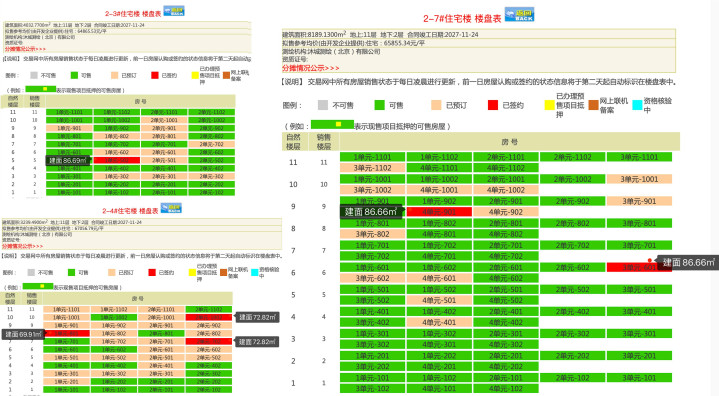Viewport: 719px width, 396px height.
Task: Select red room 3单元-601 in 2-7# table
Action: [639, 267]
